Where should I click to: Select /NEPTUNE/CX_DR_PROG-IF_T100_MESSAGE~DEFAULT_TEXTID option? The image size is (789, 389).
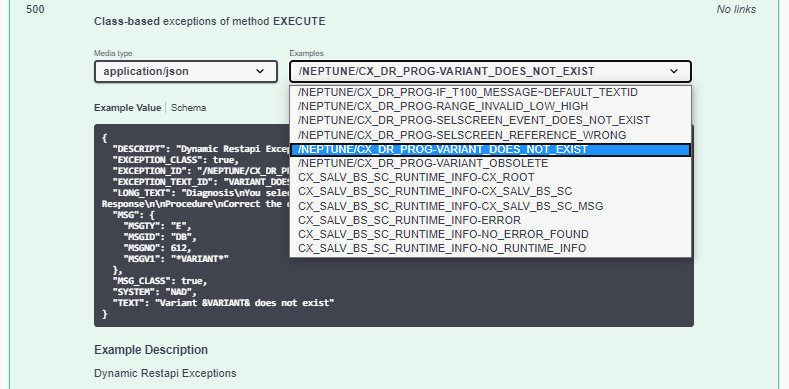point(490,93)
